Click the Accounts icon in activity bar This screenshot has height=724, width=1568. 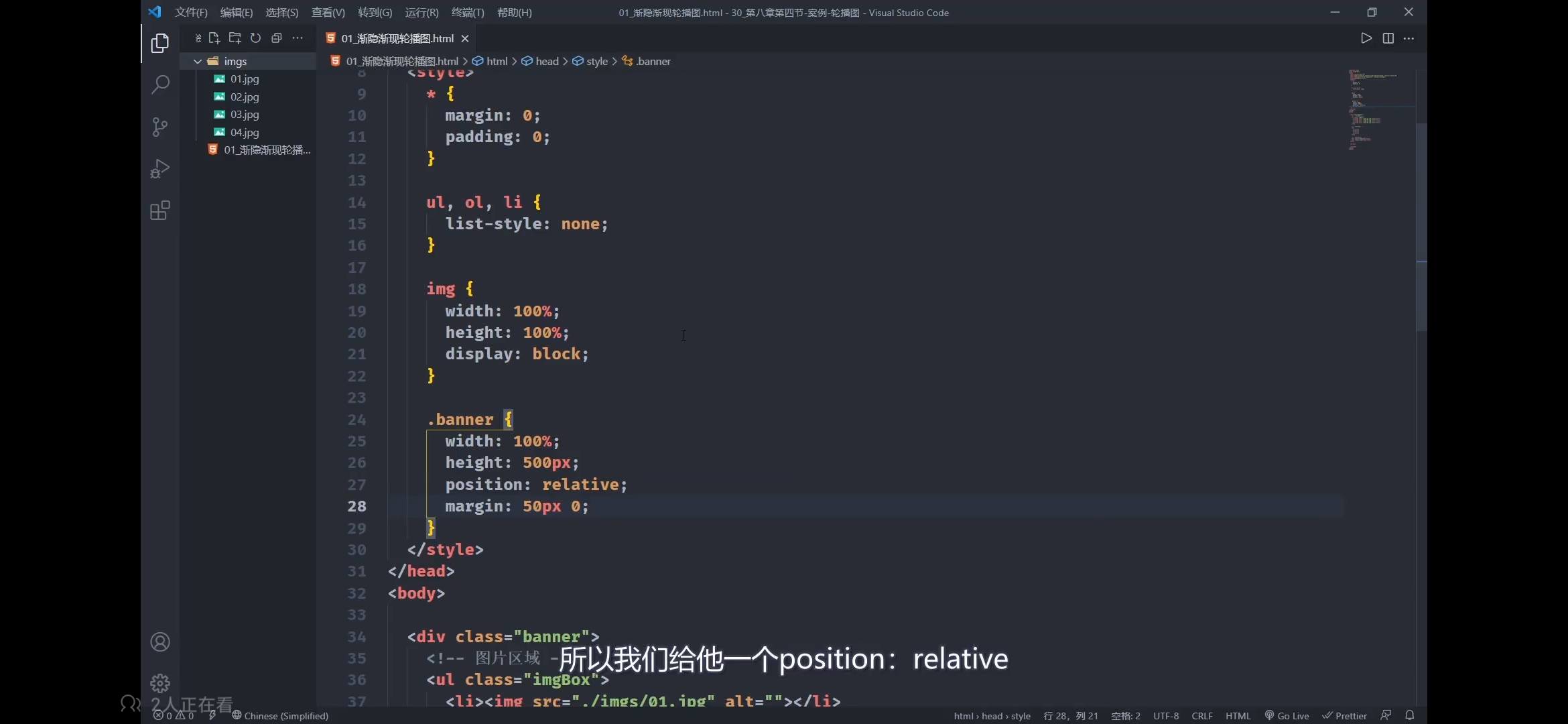(159, 642)
